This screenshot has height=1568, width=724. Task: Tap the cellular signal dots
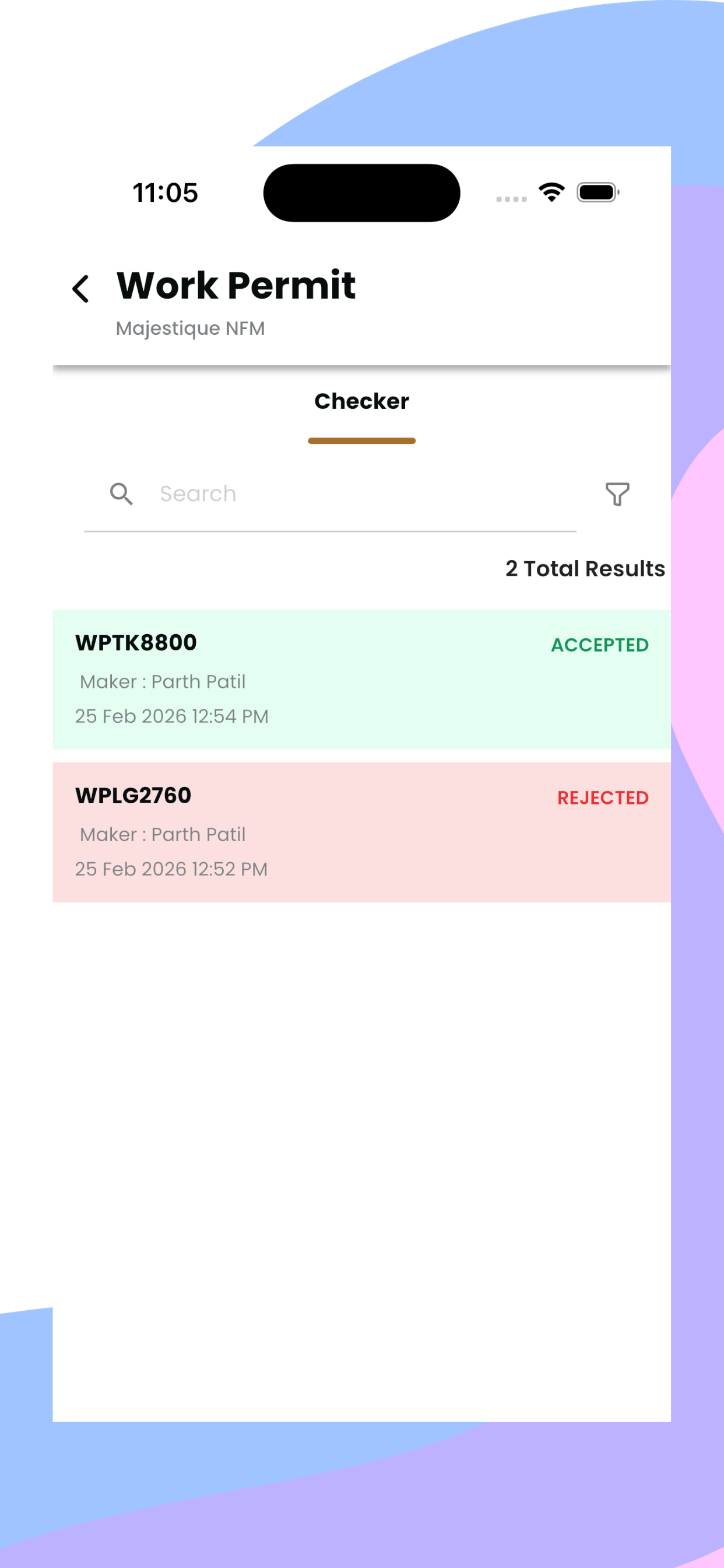click(511, 199)
